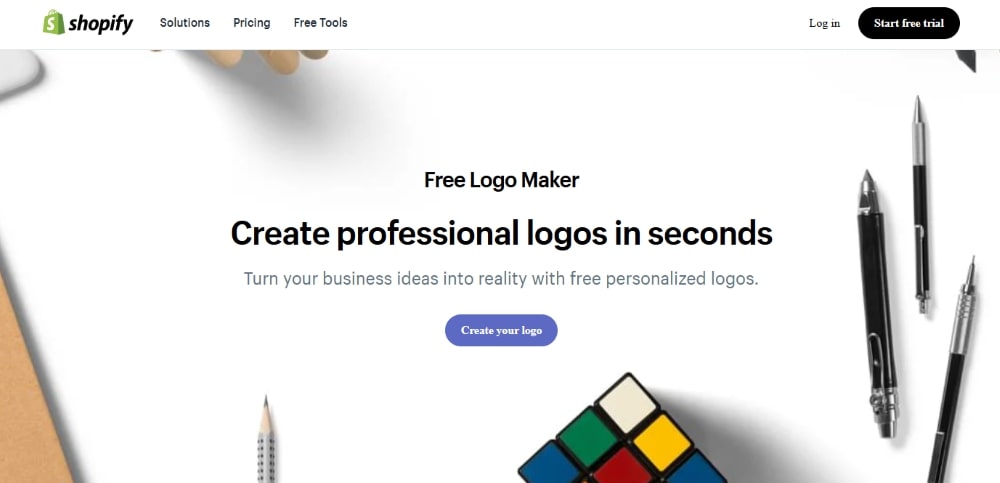Click the yellow square on the Rubik's cube
Viewport: 1000px width, 483px height.
(x=662, y=443)
